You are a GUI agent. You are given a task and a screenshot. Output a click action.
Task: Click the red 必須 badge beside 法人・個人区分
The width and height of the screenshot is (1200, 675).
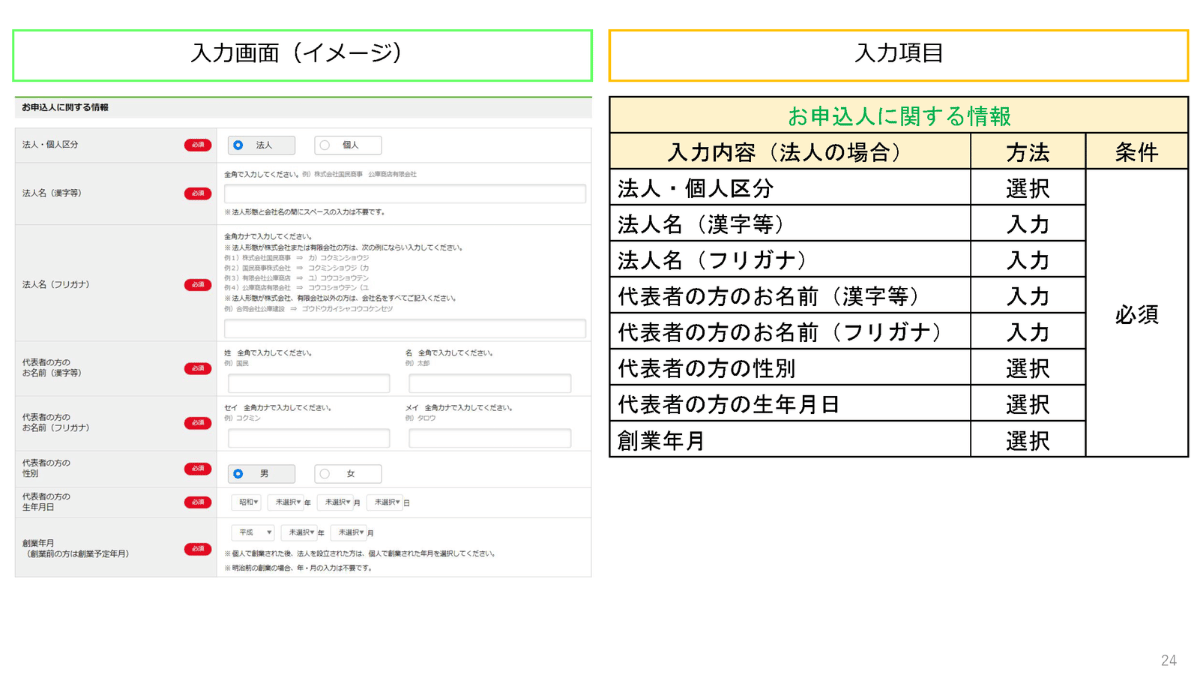click(x=198, y=145)
